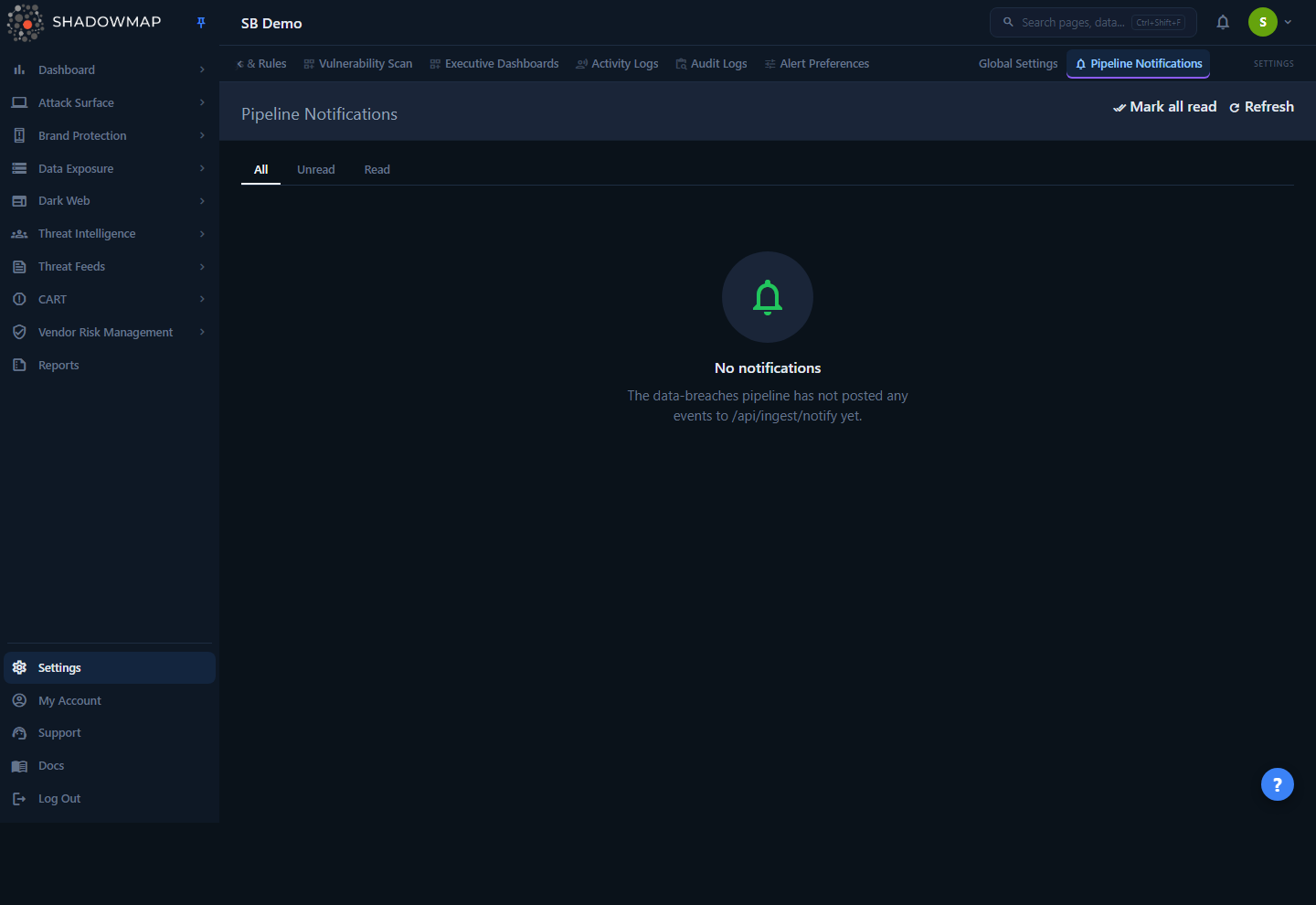Expand the Vendor Risk Management chevron
Viewport: 1316px width, 905px height.
point(202,332)
